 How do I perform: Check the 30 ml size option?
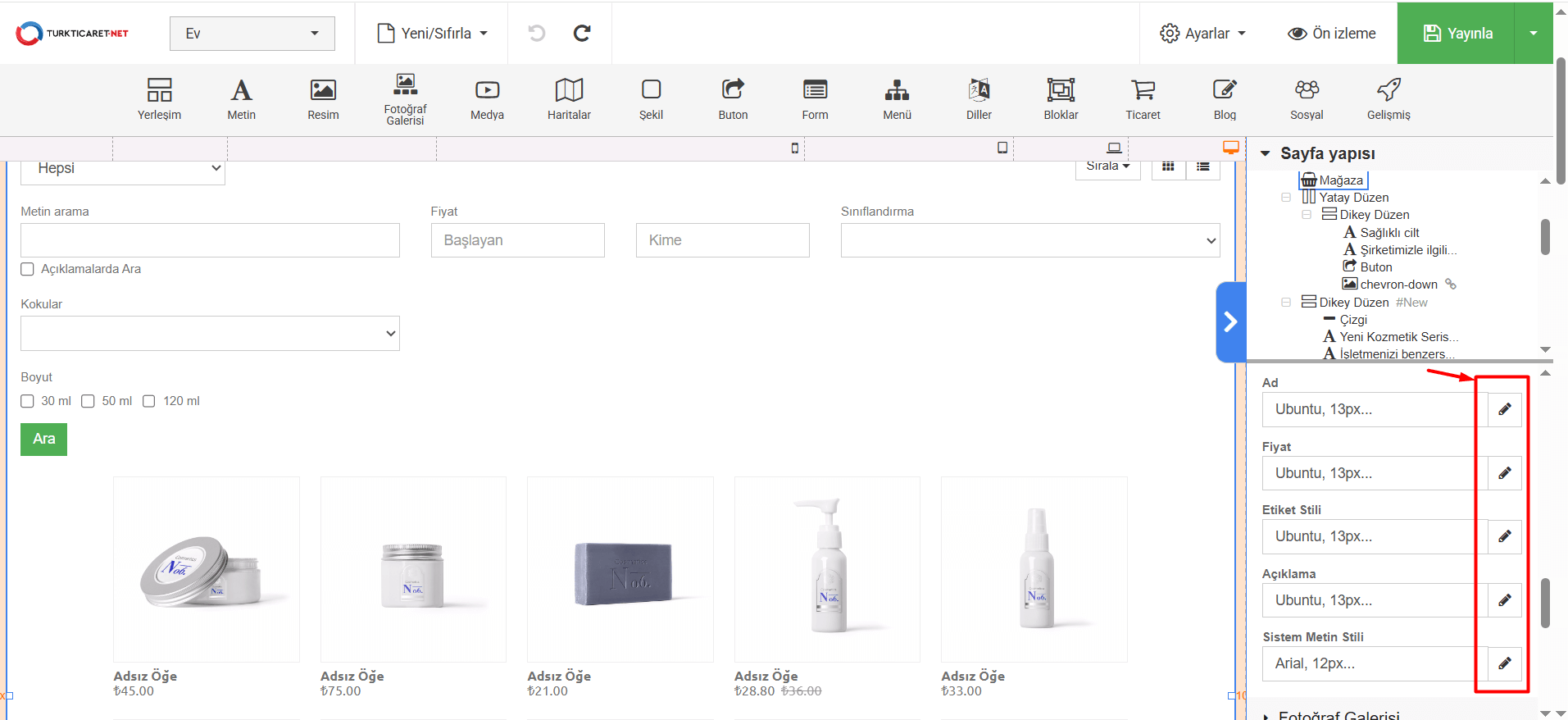(x=28, y=401)
